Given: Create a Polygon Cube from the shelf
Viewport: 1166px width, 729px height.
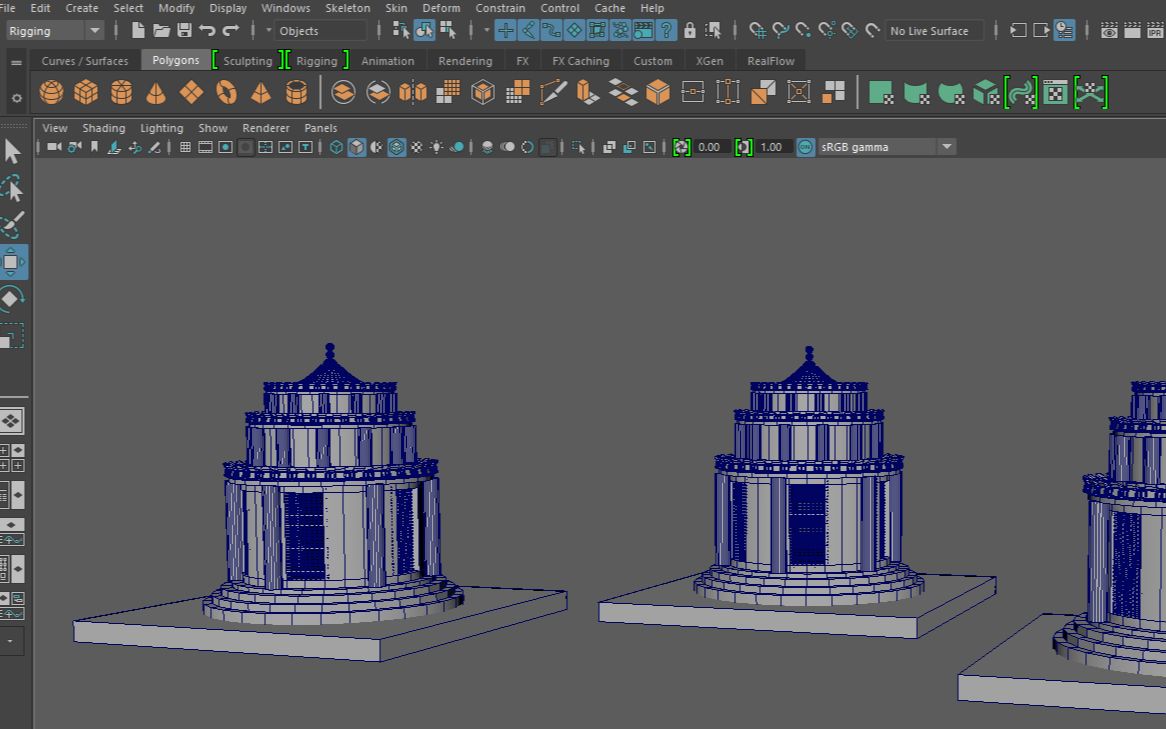Looking at the screenshot, I should (85, 93).
